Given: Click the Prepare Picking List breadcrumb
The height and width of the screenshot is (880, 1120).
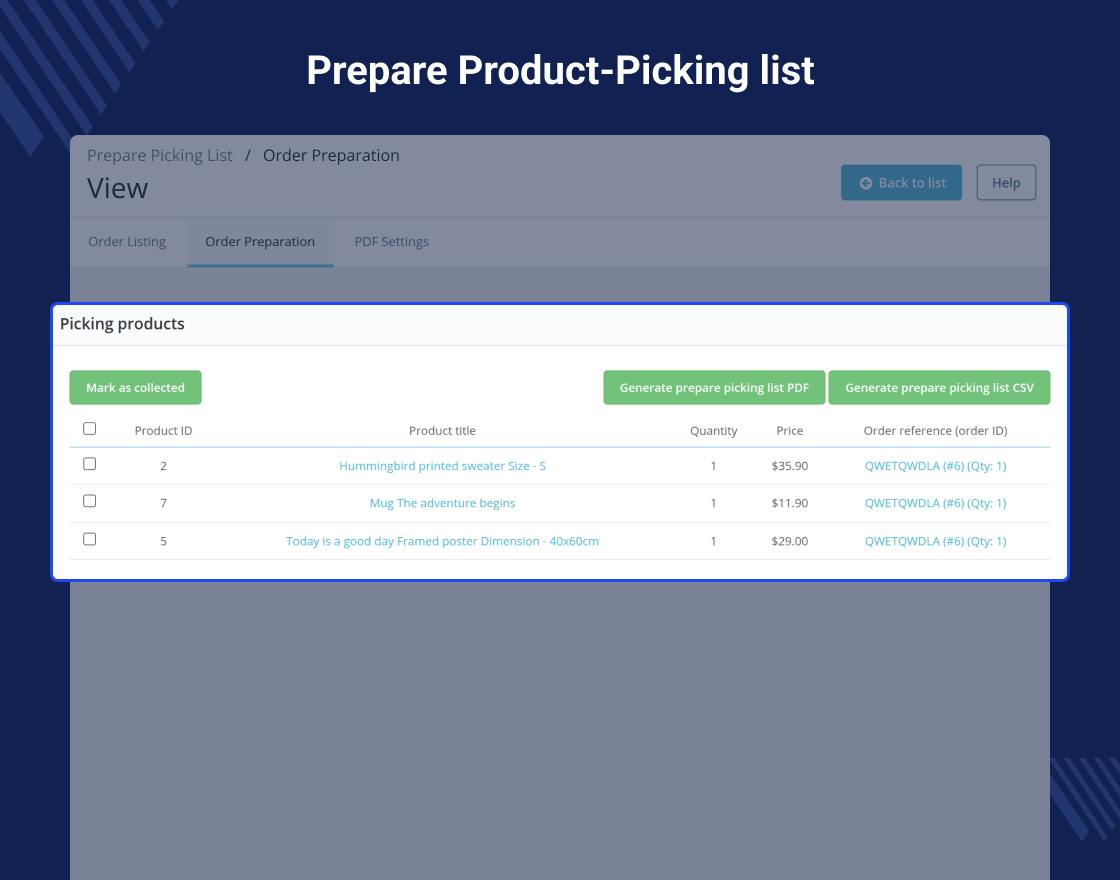Looking at the screenshot, I should point(159,155).
